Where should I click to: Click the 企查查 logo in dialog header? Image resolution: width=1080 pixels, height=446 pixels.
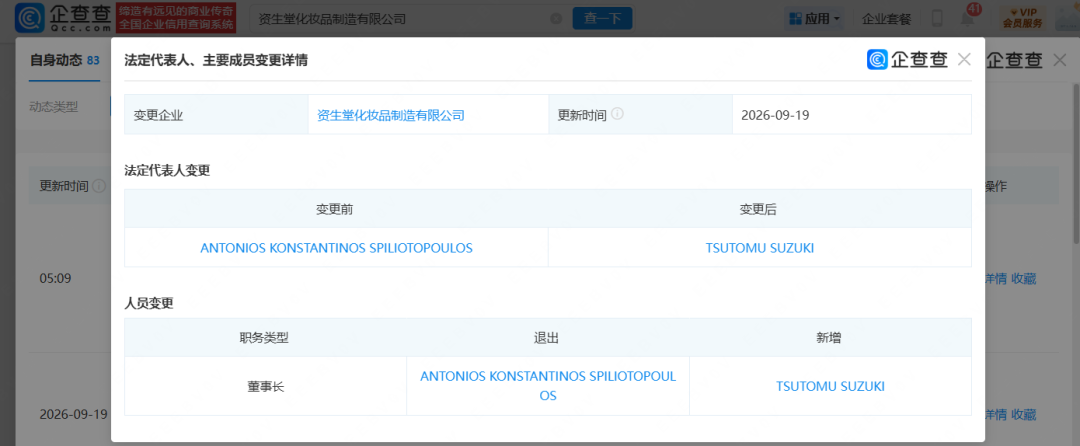[907, 60]
